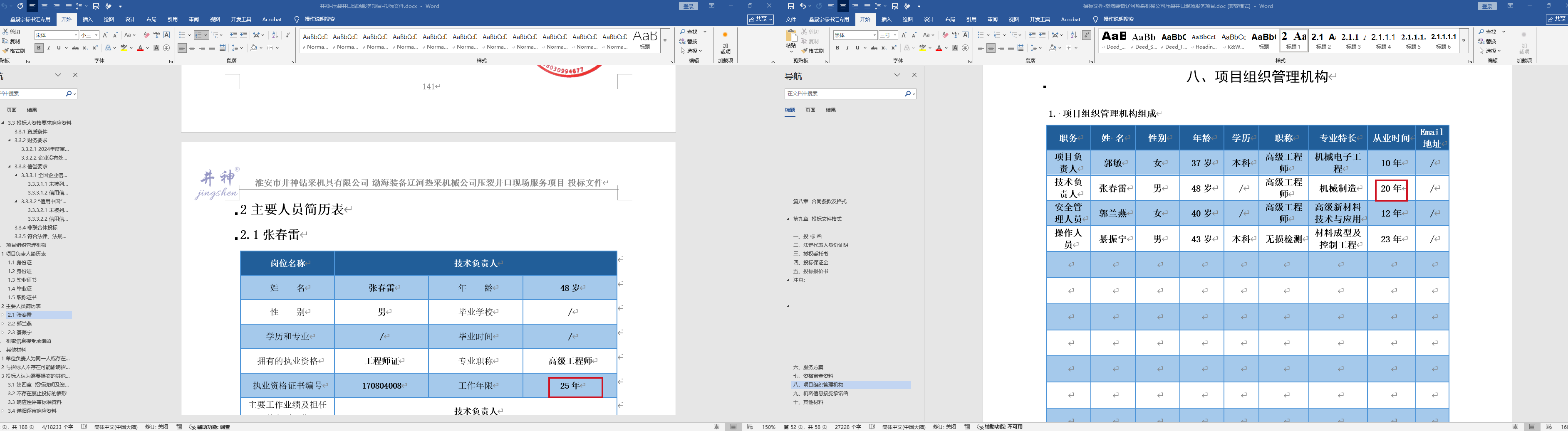This screenshot has height=431, width=1568.
Task: Toggle subscript in the left Word window
Action: [85, 48]
